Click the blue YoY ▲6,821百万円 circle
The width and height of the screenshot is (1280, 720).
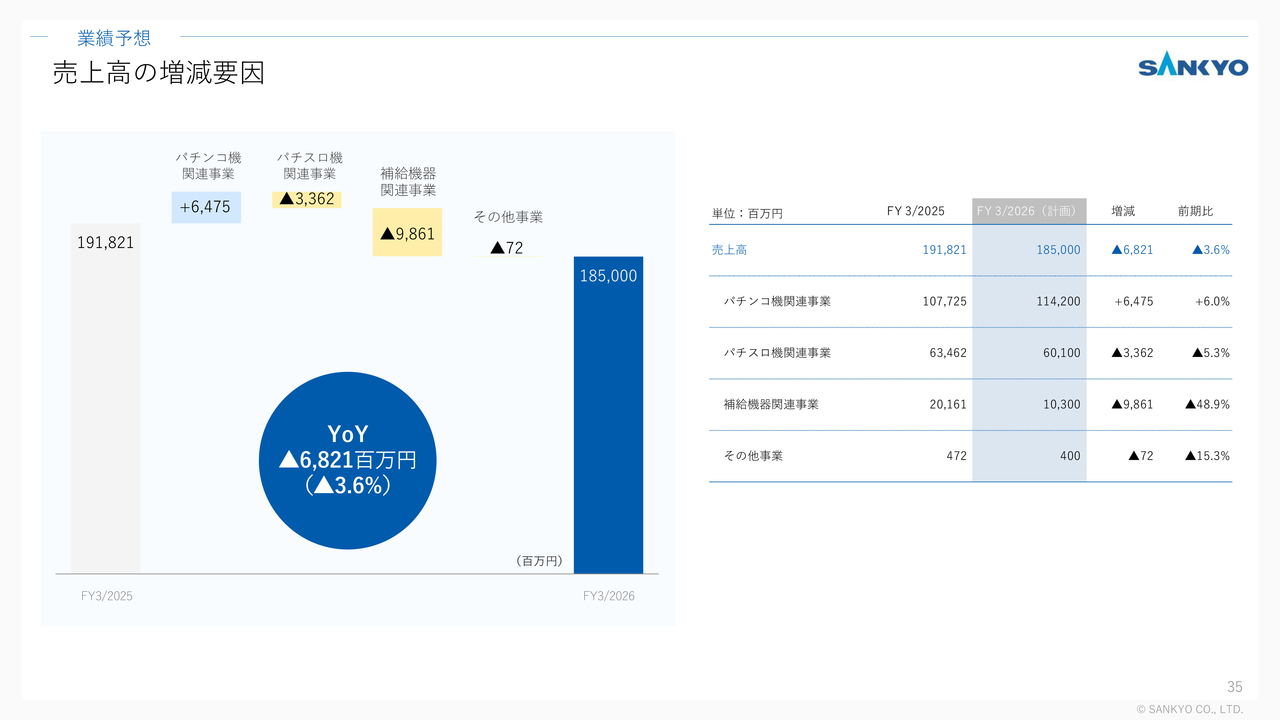[348, 460]
